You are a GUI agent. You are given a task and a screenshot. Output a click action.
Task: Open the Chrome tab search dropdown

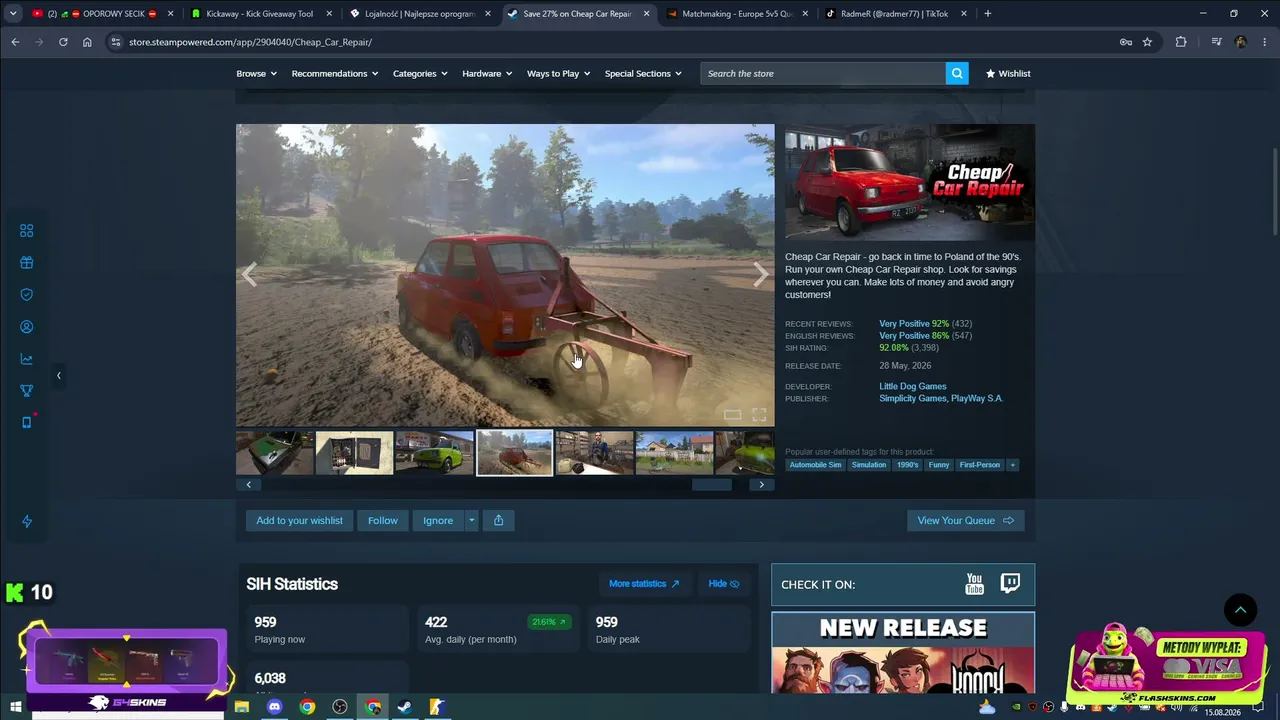coord(13,14)
